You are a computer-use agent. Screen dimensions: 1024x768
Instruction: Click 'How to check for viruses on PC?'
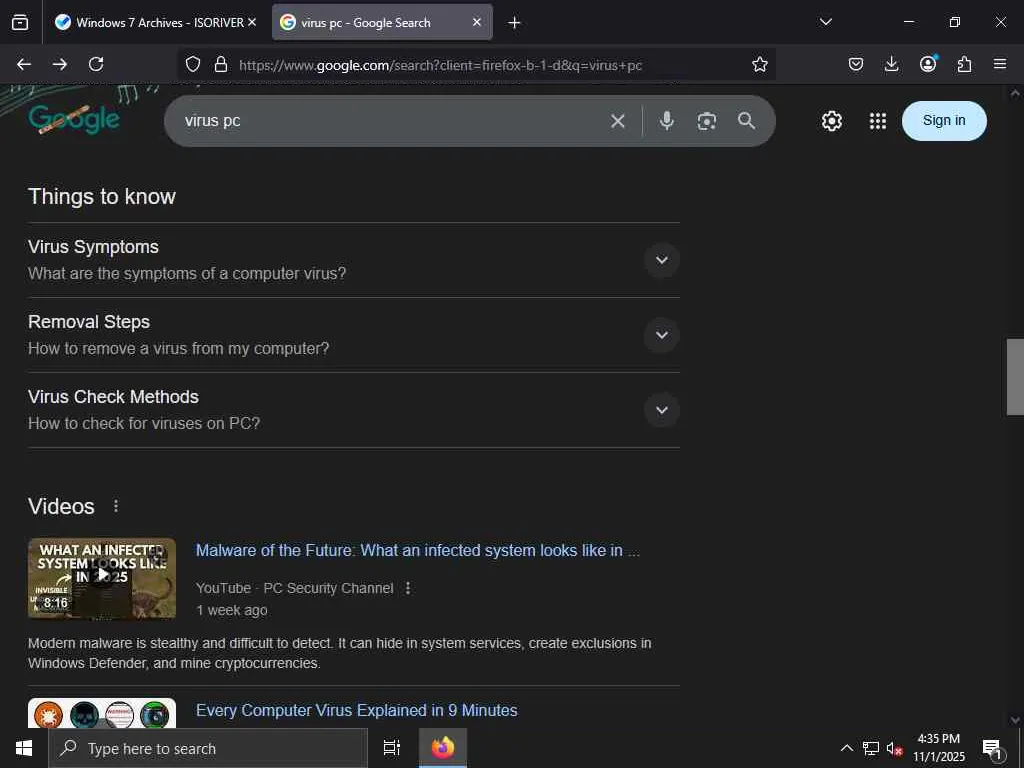[144, 423]
